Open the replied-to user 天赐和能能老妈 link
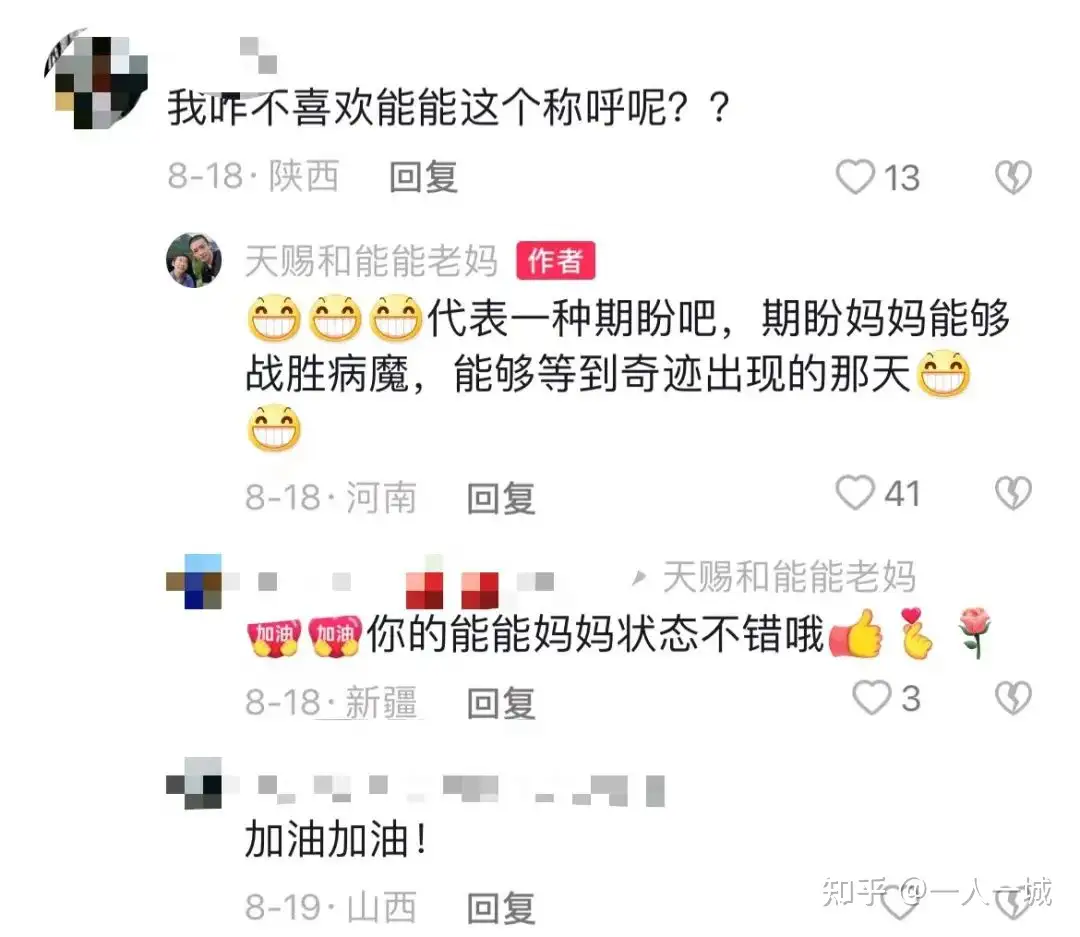1080x937 pixels. coord(789,577)
